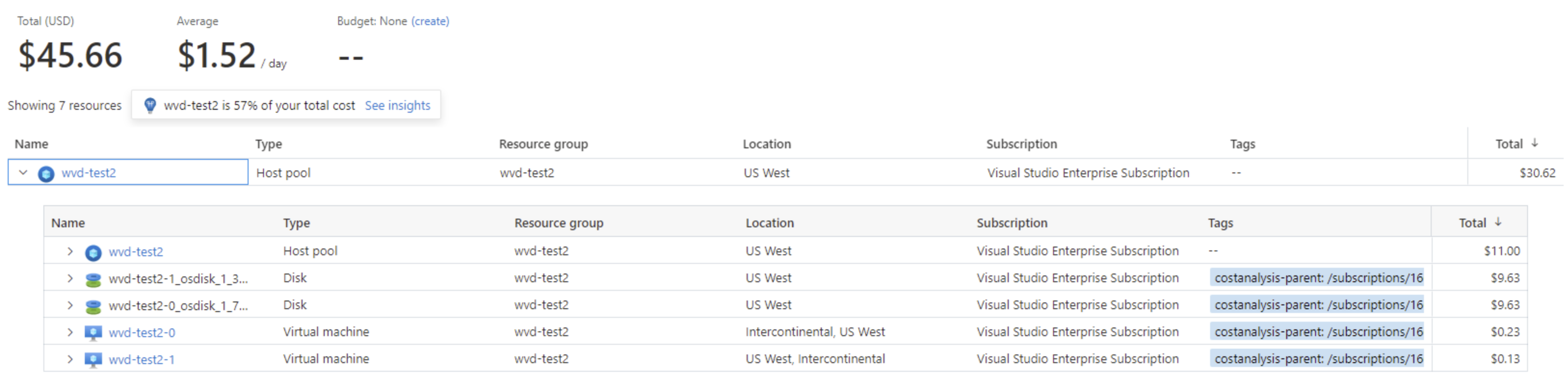The image size is (1568, 377).
Task: Click the wvd-test2-1_osdisk disk icon
Action: point(93,279)
